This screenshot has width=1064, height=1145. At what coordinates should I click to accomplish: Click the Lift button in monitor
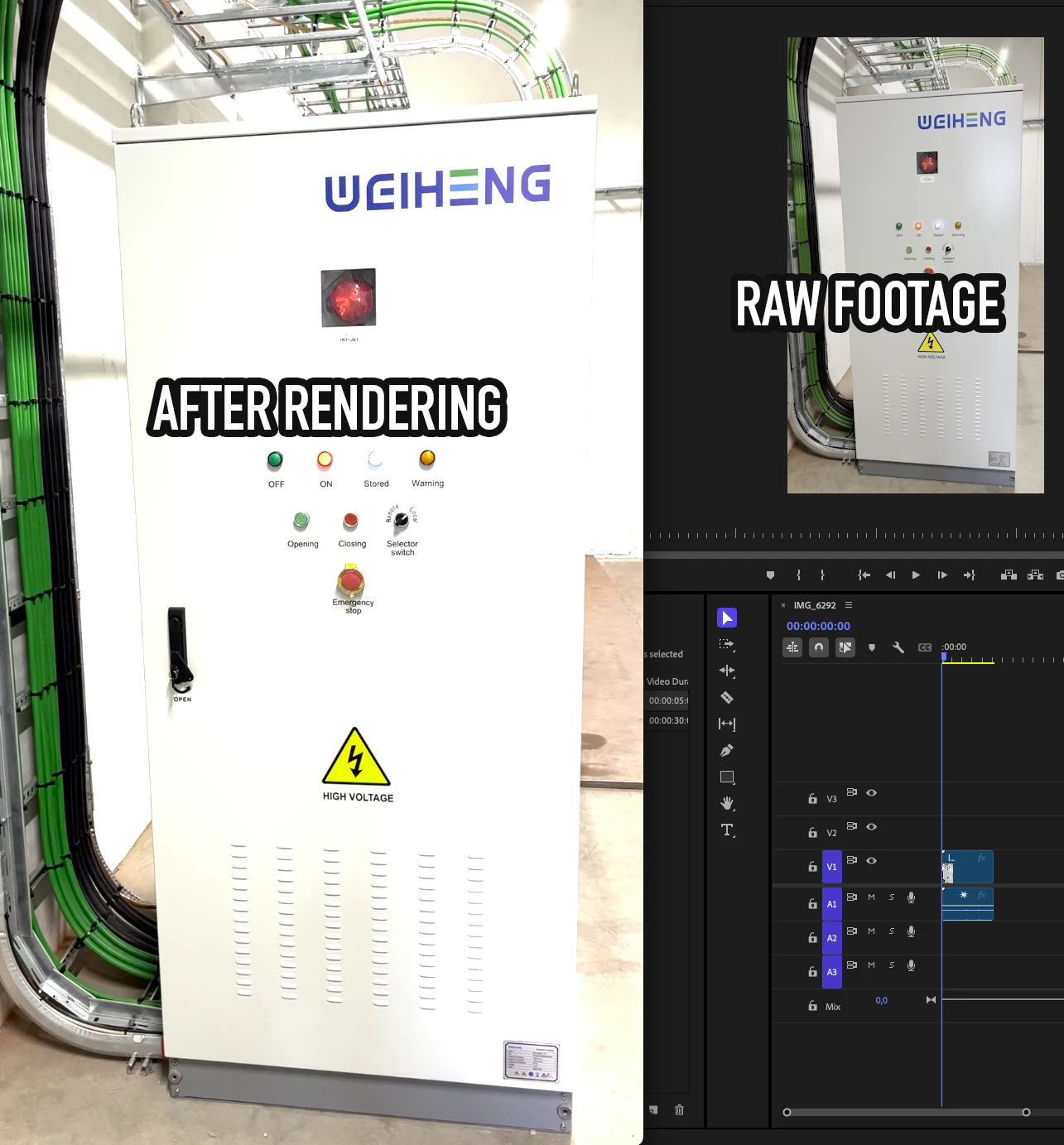pos(1009,575)
